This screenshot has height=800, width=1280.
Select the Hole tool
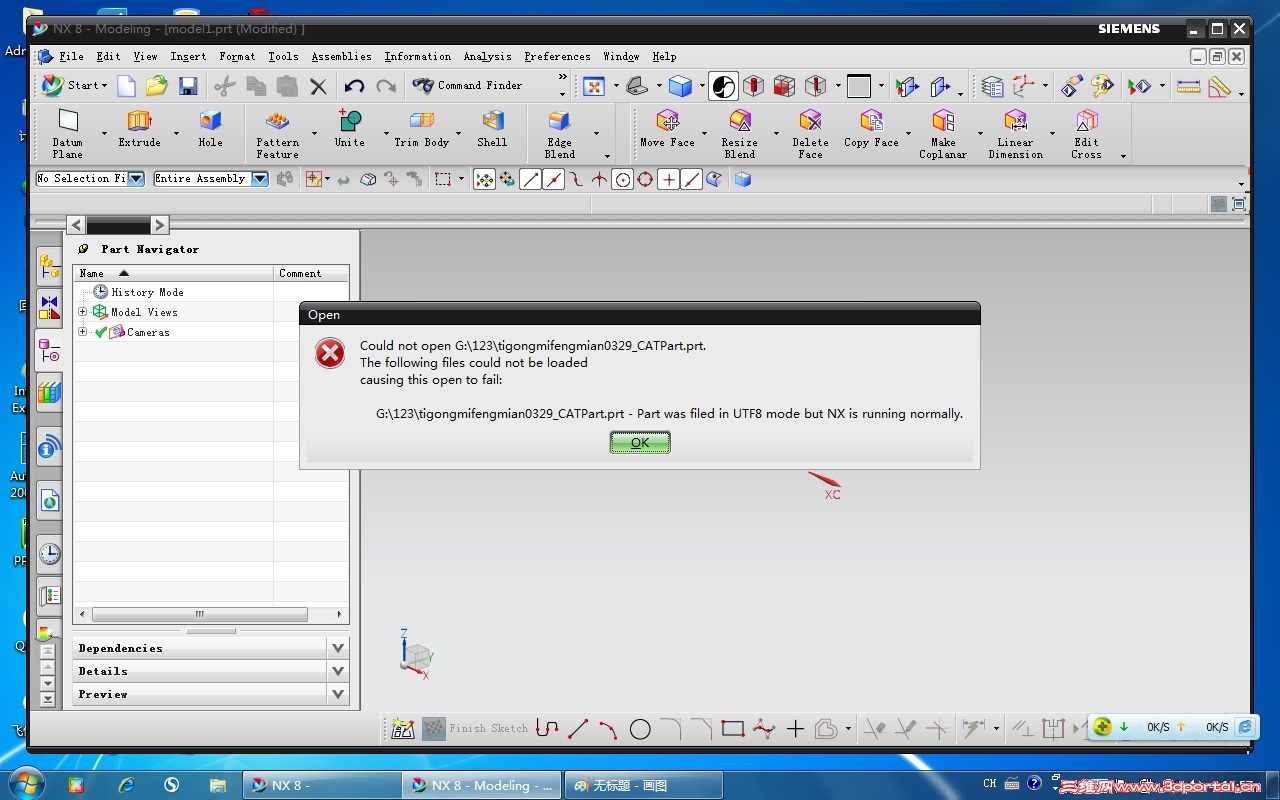(x=210, y=129)
